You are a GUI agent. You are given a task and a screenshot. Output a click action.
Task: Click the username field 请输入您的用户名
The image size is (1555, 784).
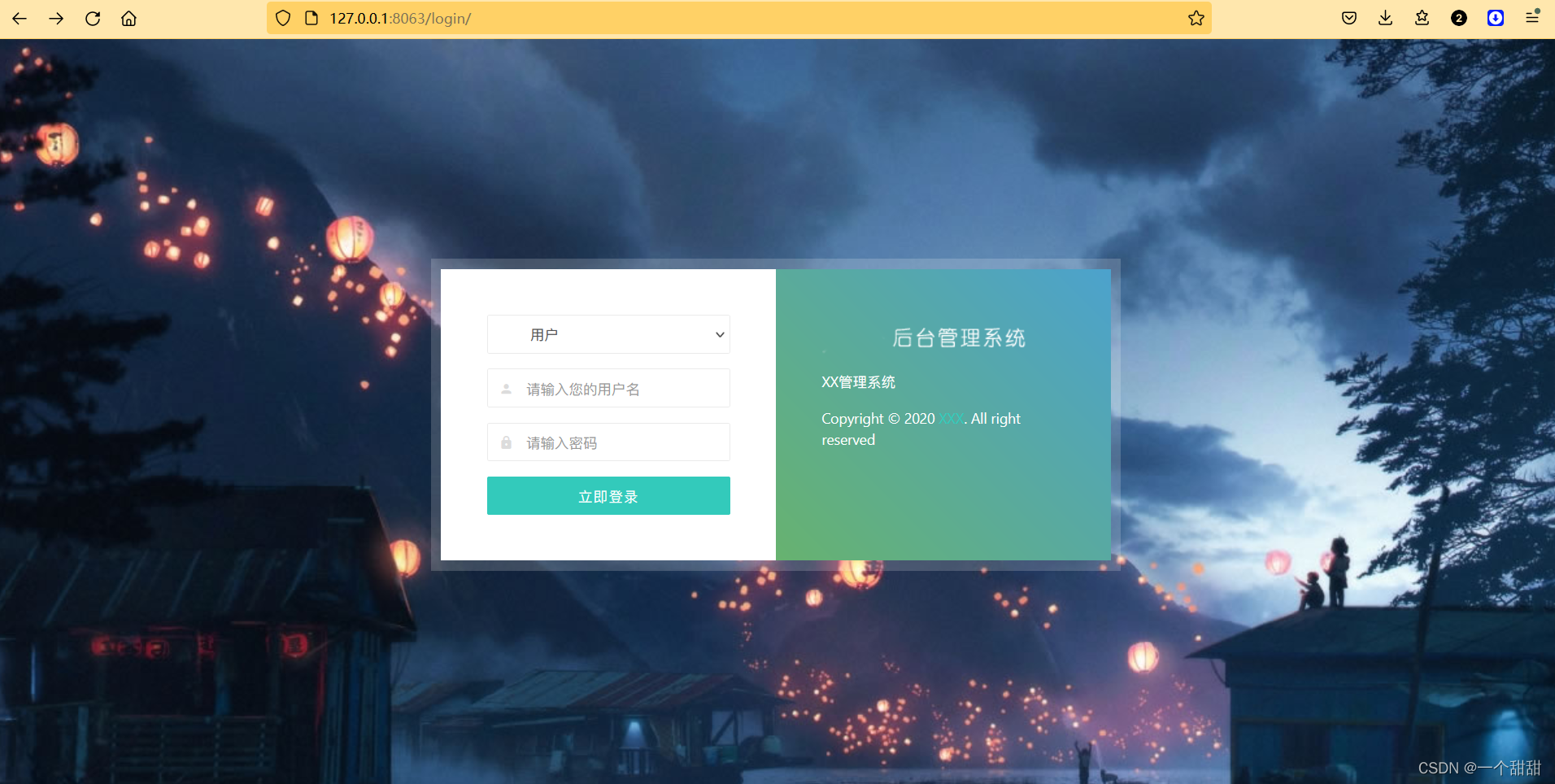(x=608, y=389)
